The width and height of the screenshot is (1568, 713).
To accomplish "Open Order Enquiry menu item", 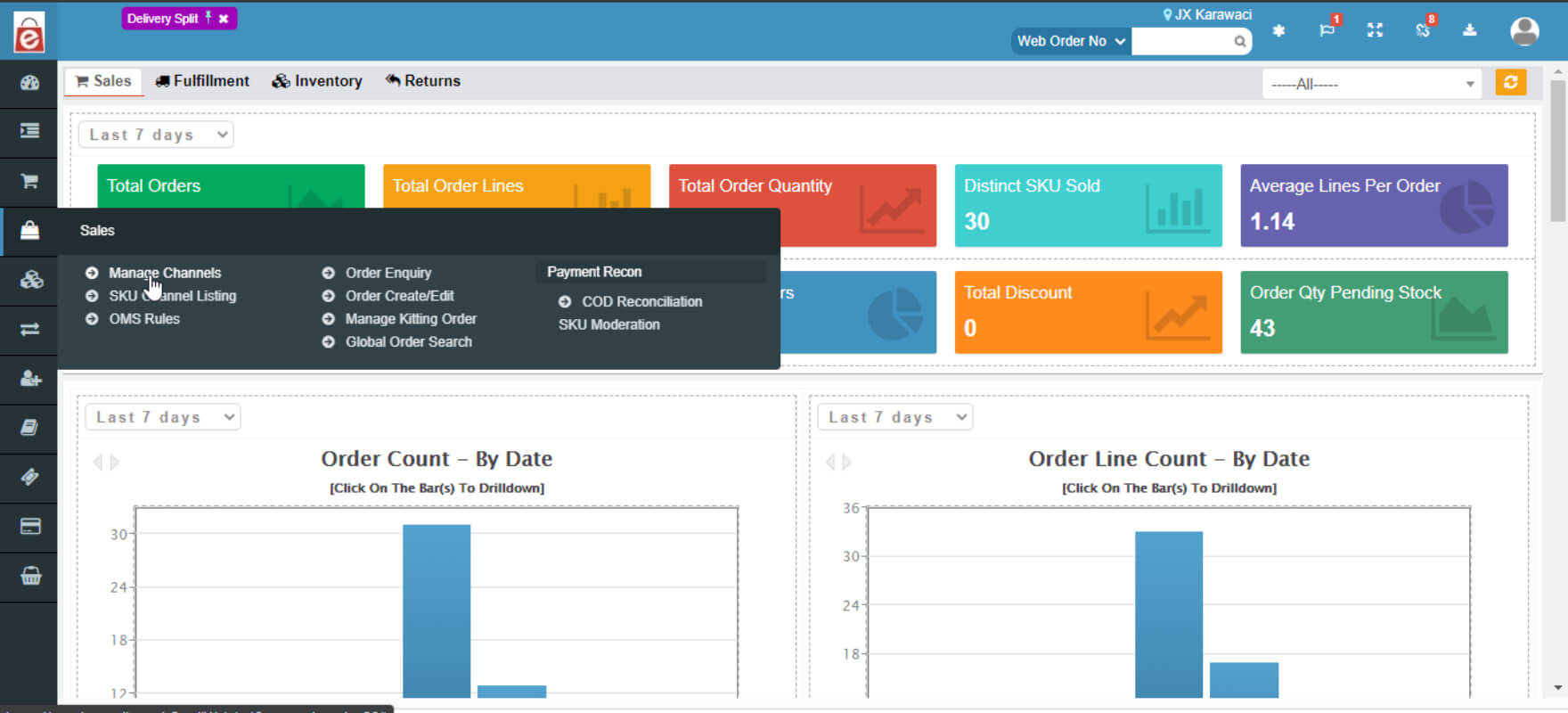I will pyautogui.click(x=388, y=273).
